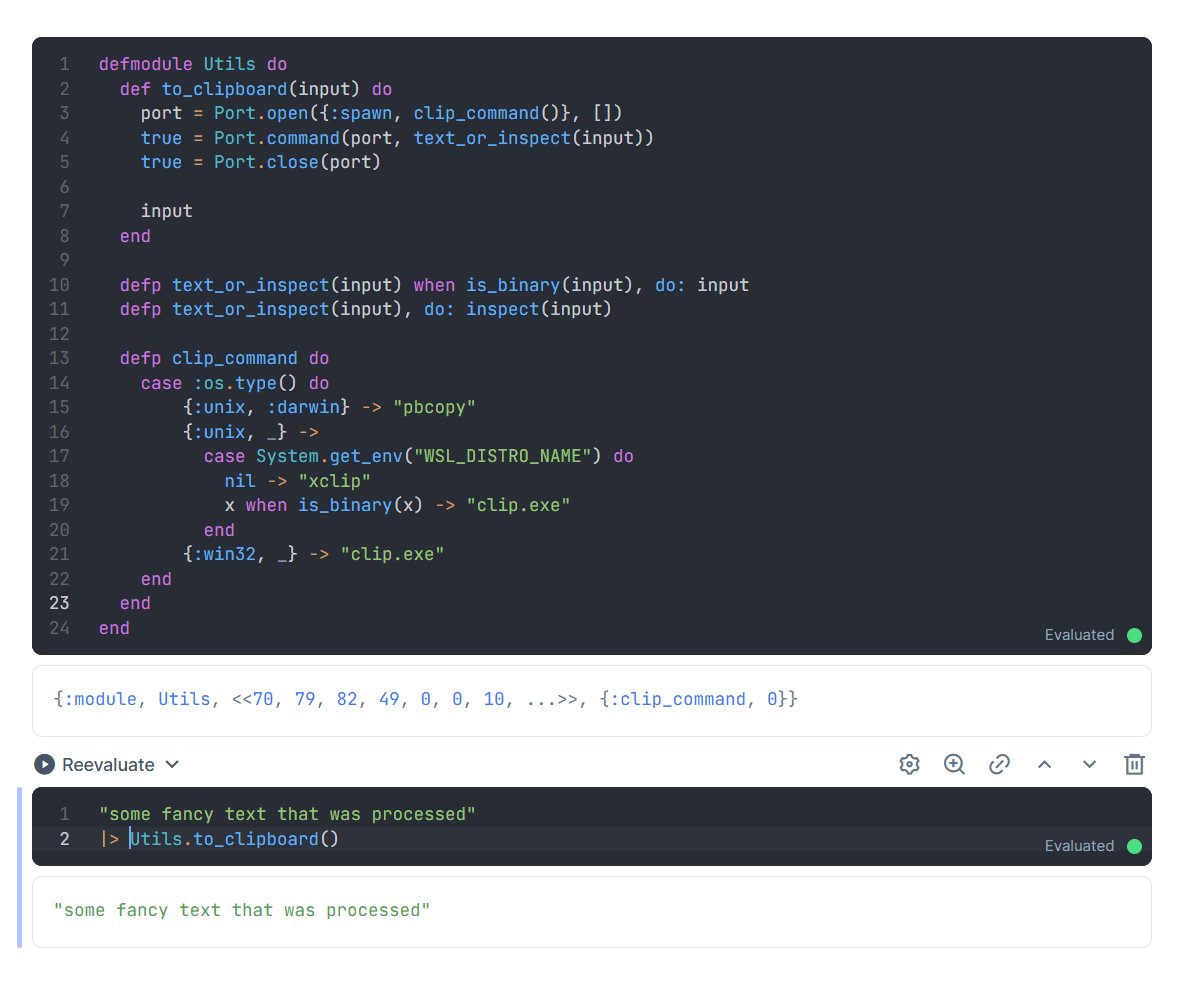This screenshot has height=986, width=1178.
Task: Click 'Utils.to_clipboard()' in second cell
Action: 234,839
